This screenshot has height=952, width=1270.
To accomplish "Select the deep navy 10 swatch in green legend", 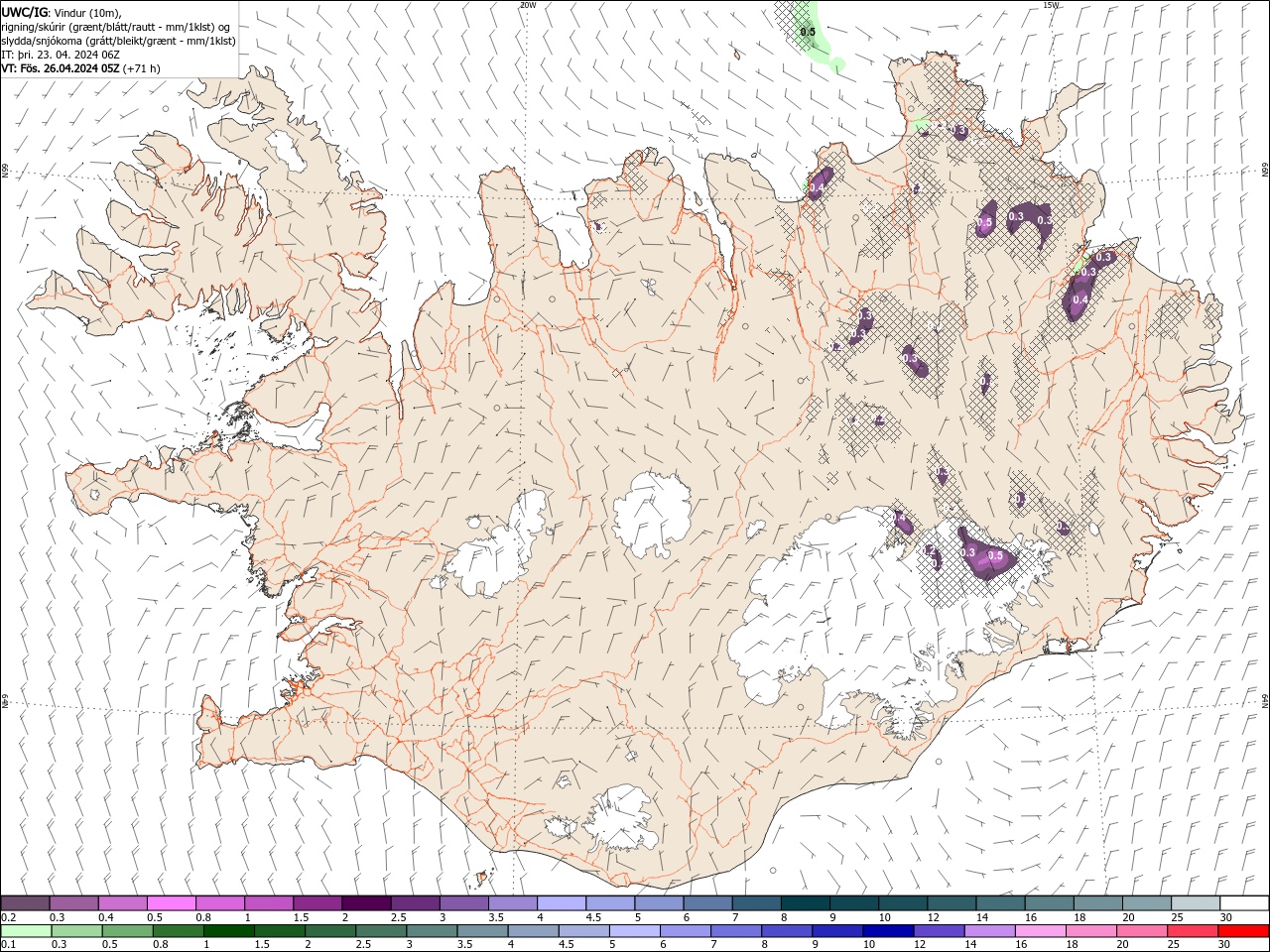I will point(888,931).
